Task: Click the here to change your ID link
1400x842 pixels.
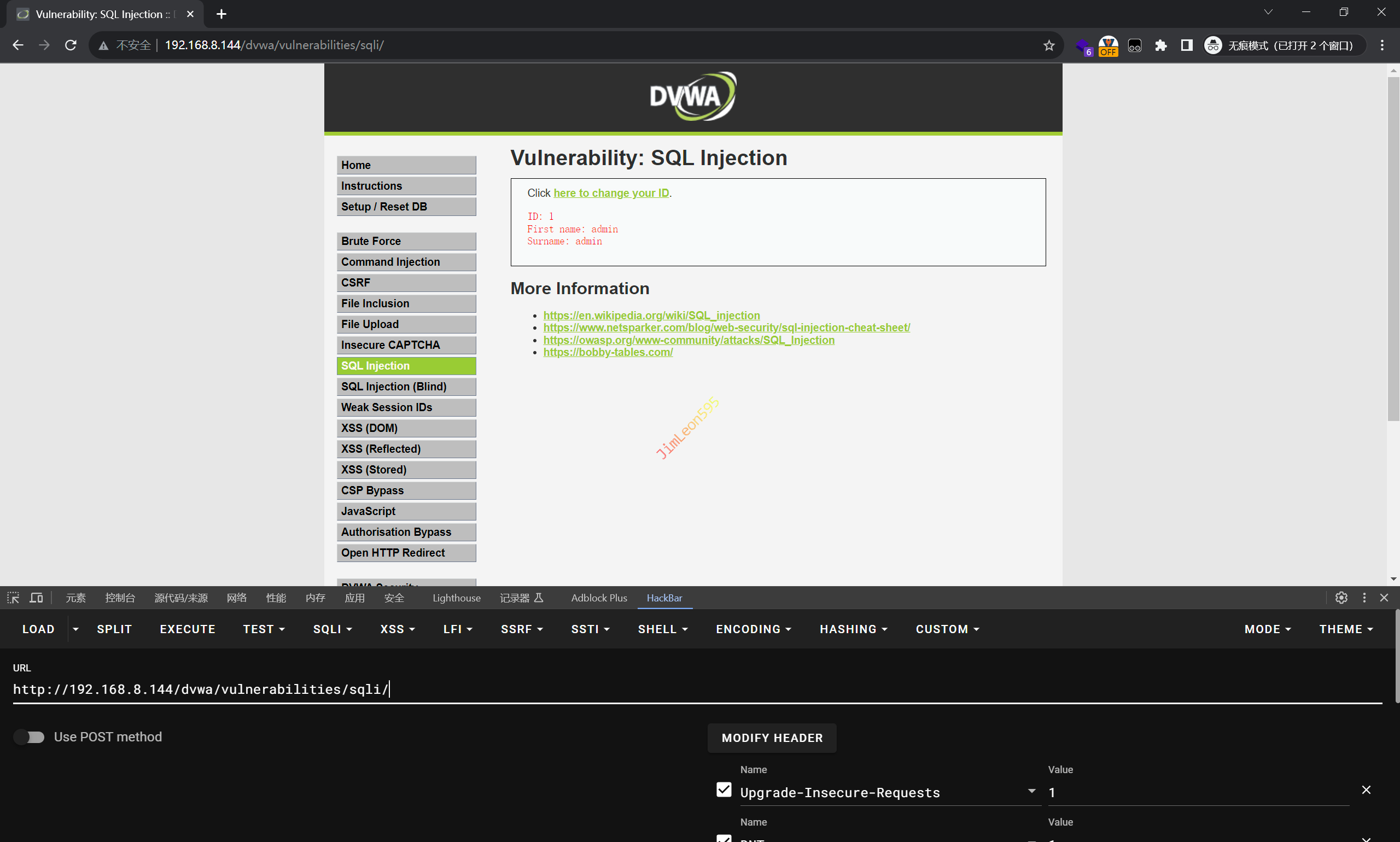Action: (611, 193)
